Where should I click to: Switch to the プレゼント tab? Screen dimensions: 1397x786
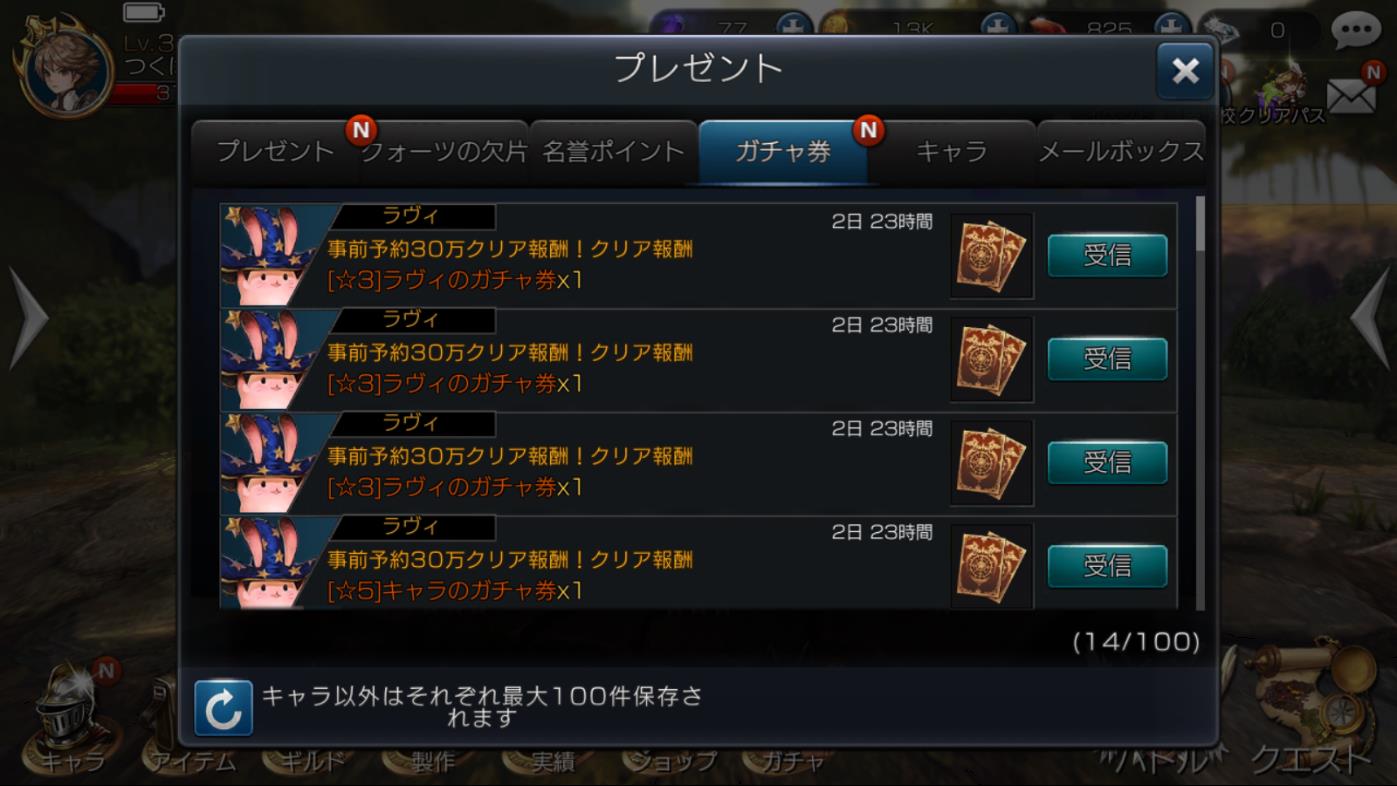point(275,152)
